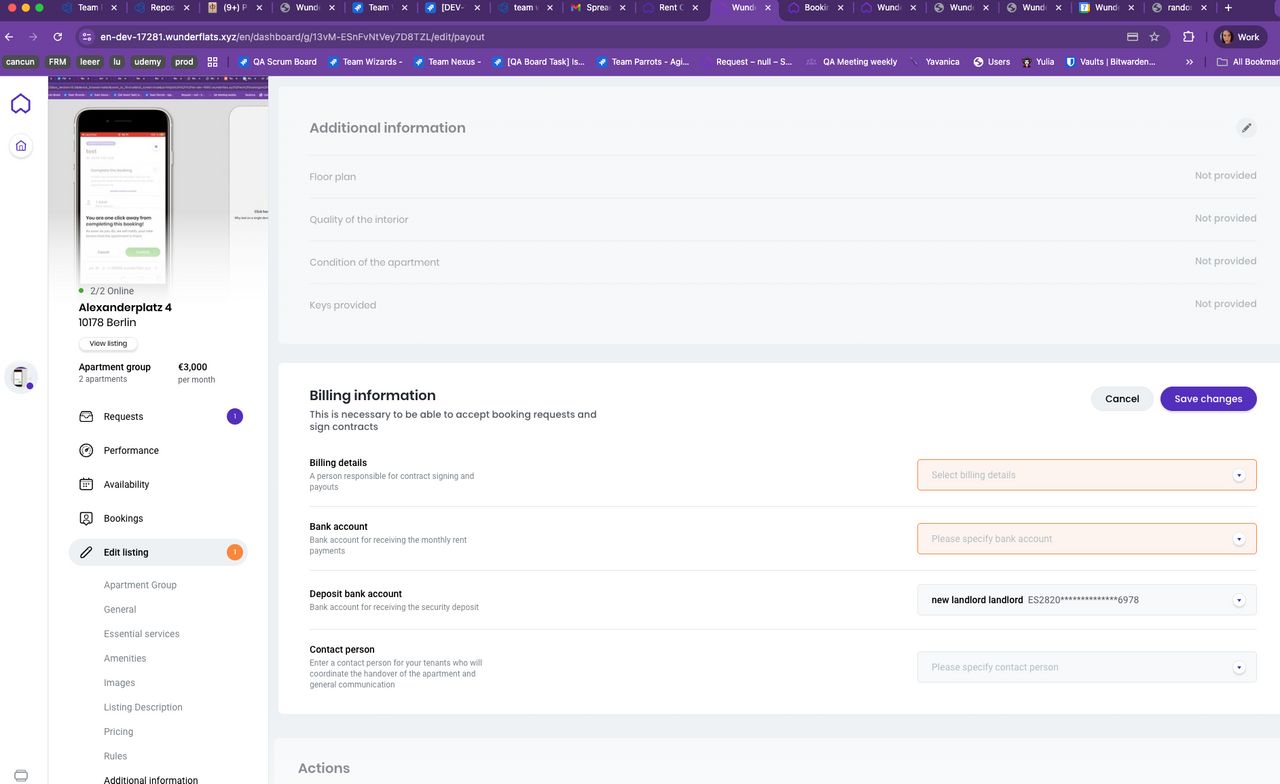Image resolution: width=1280 pixels, height=784 pixels.
Task: Click the Bookings document icon
Action: [x=86, y=519]
